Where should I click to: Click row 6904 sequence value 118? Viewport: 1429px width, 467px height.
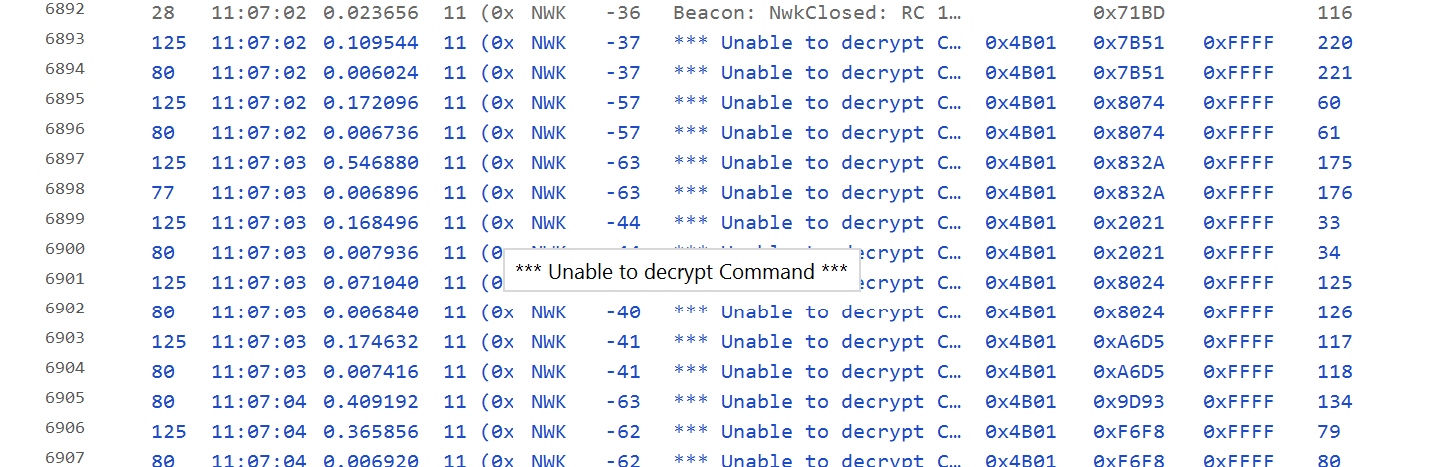pos(1334,372)
